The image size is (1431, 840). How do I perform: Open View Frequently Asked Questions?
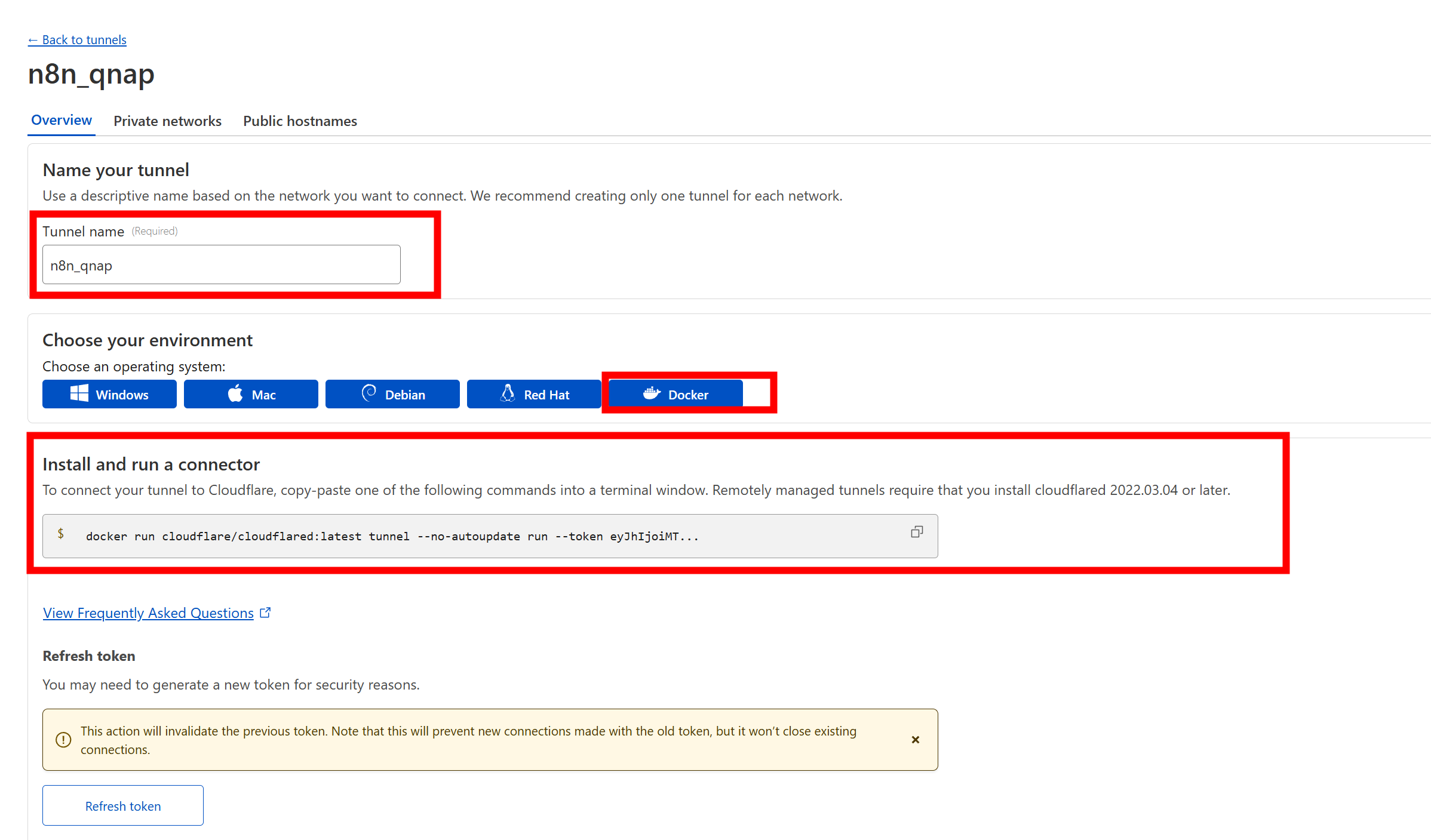[x=148, y=613]
